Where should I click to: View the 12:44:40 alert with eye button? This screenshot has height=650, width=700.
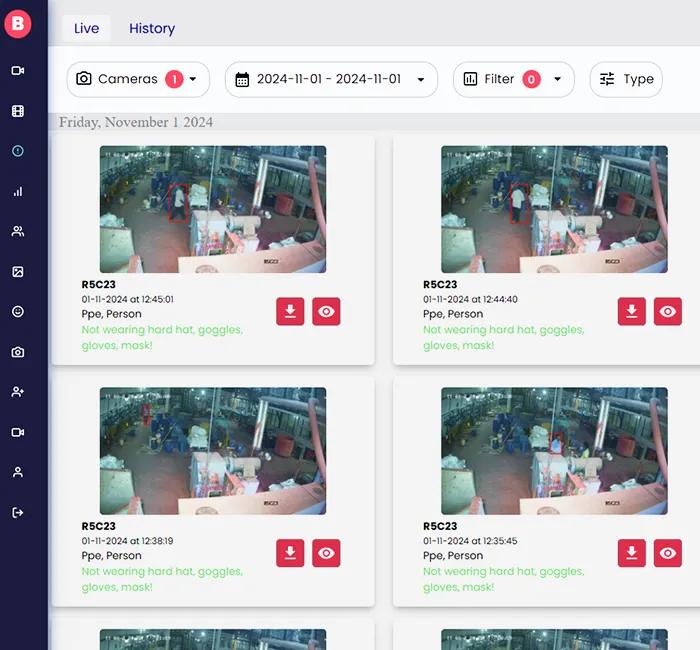668,311
